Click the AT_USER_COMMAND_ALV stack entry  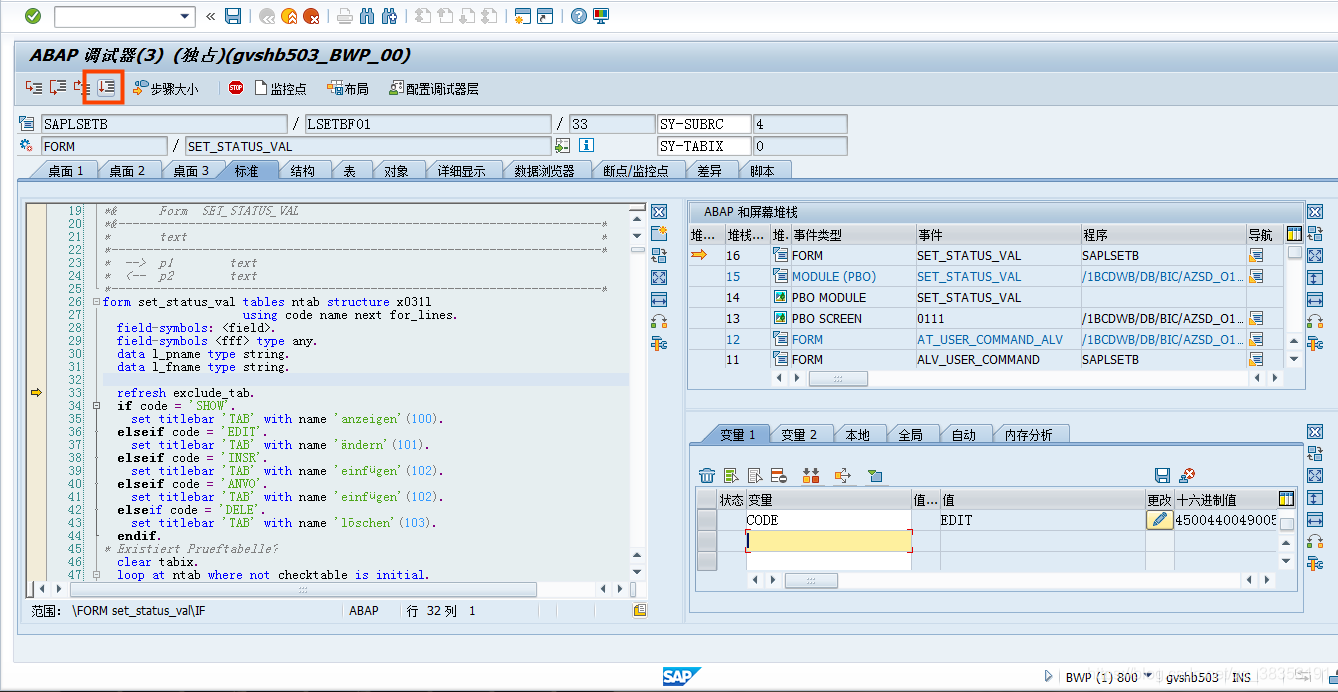[x=990, y=339]
